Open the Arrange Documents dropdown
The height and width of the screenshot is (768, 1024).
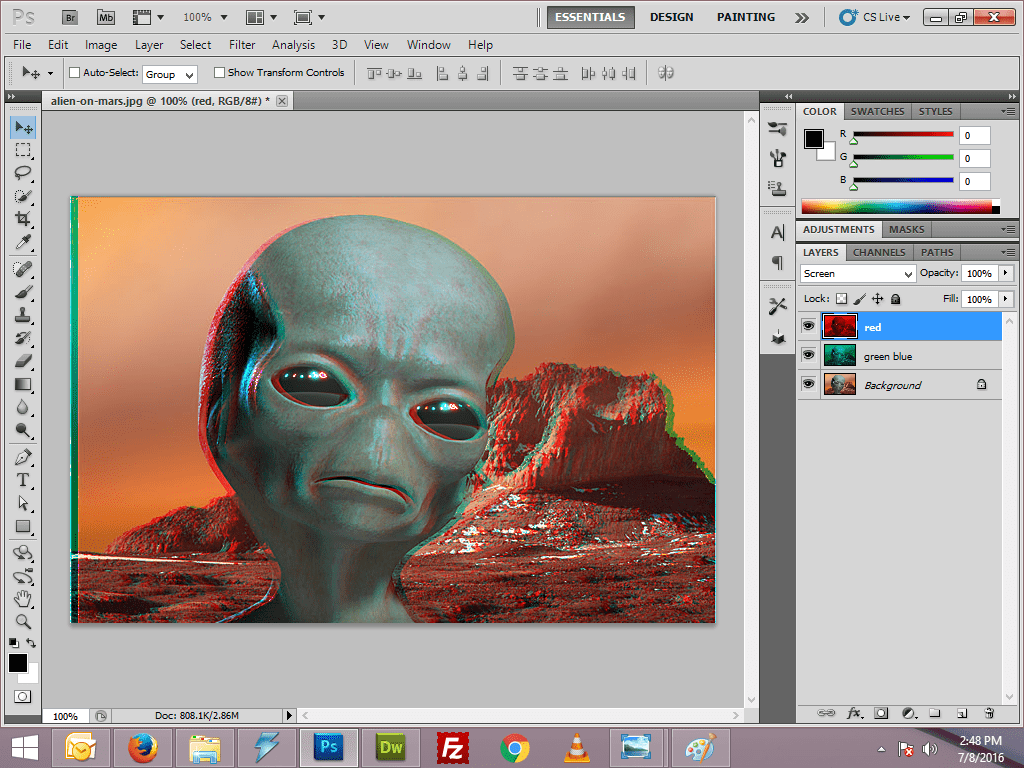(261, 18)
